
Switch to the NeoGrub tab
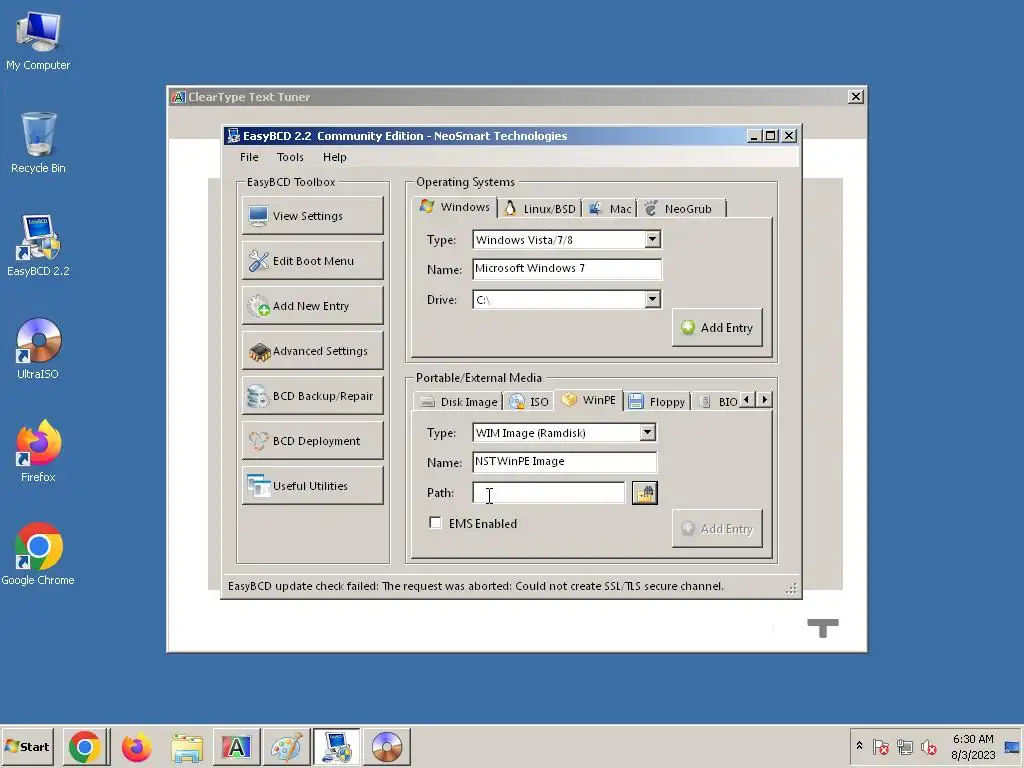(x=682, y=209)
